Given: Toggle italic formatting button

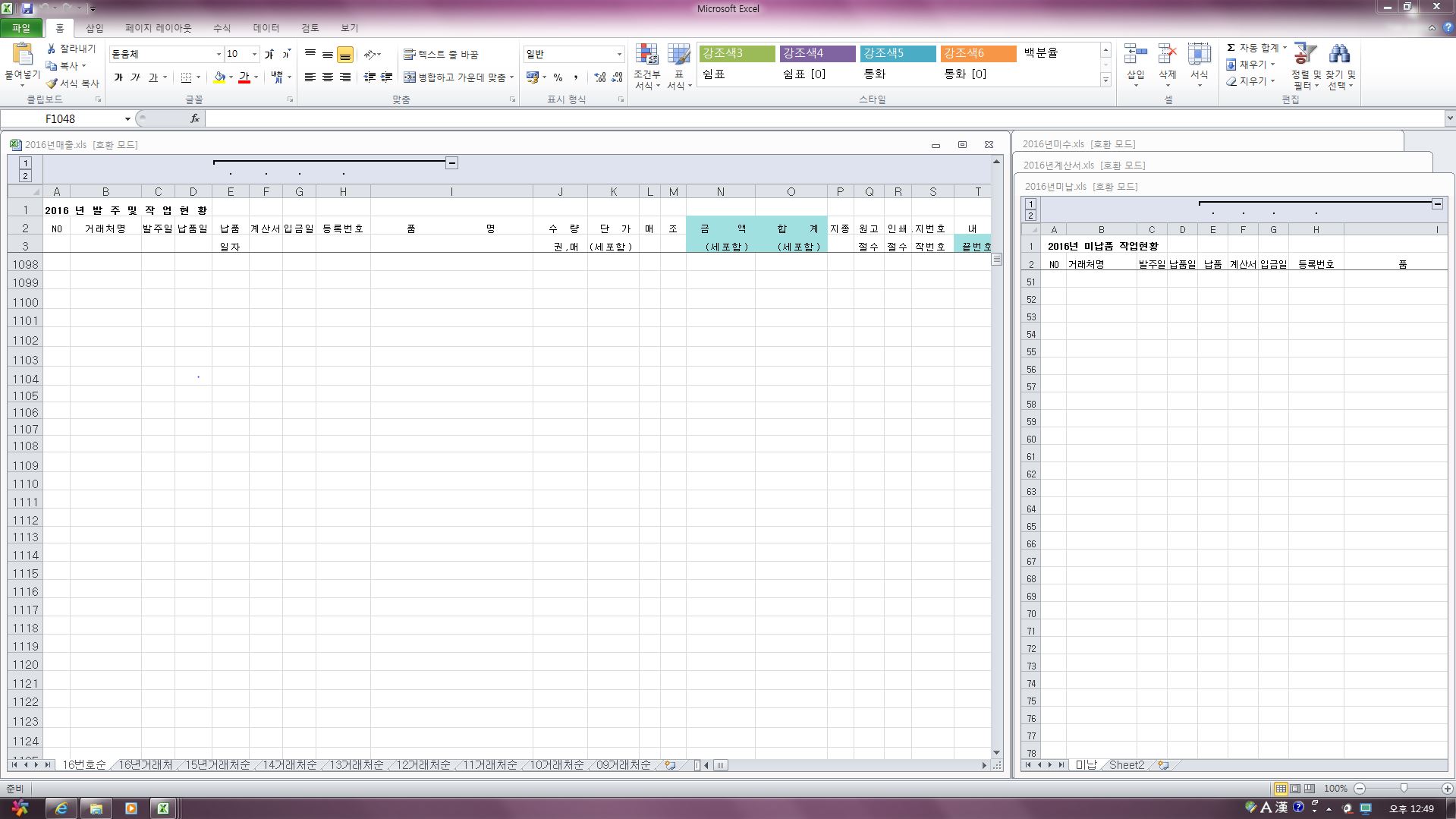Looking at the screenshot, I should (x=135, y=77).
